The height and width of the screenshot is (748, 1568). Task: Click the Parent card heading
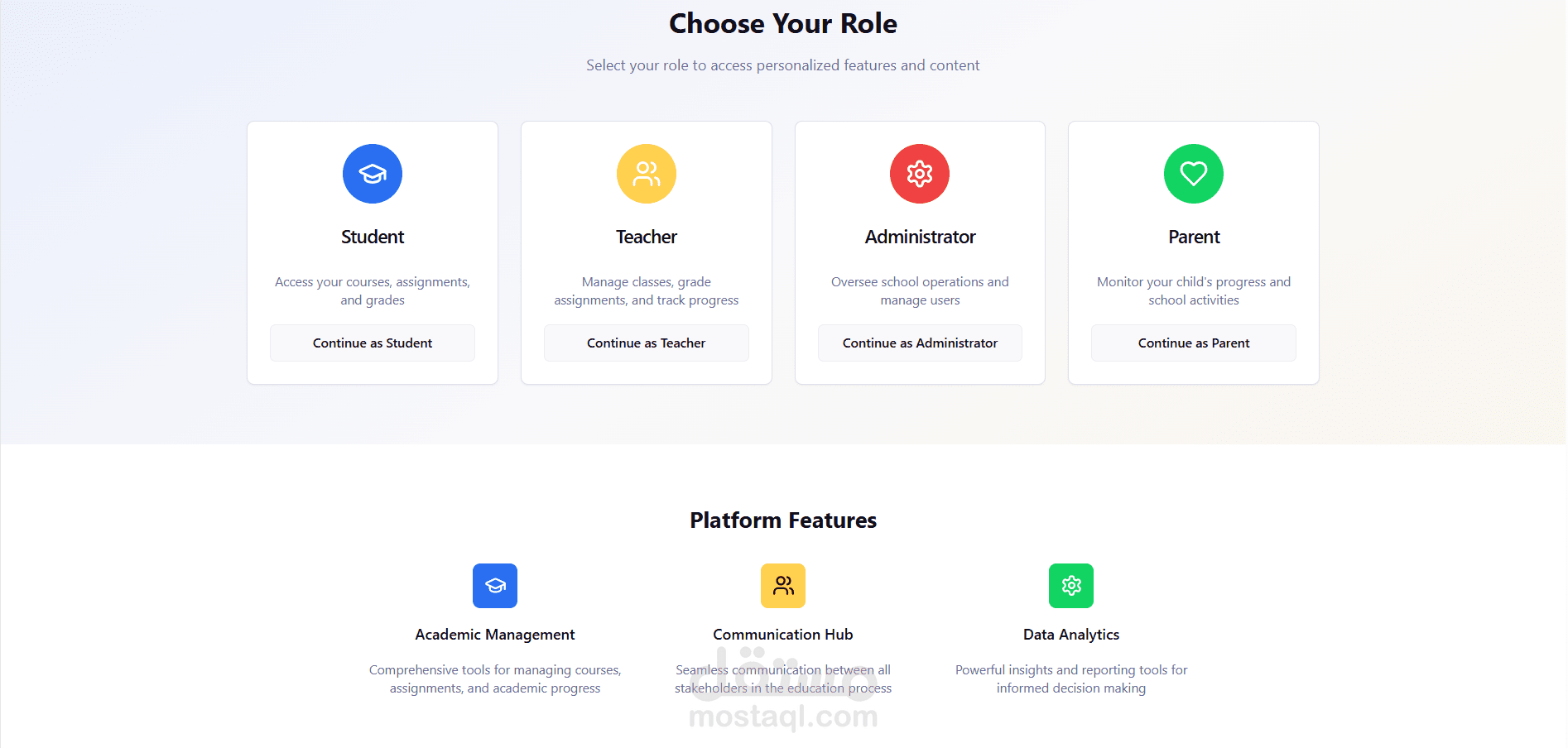1194,237
